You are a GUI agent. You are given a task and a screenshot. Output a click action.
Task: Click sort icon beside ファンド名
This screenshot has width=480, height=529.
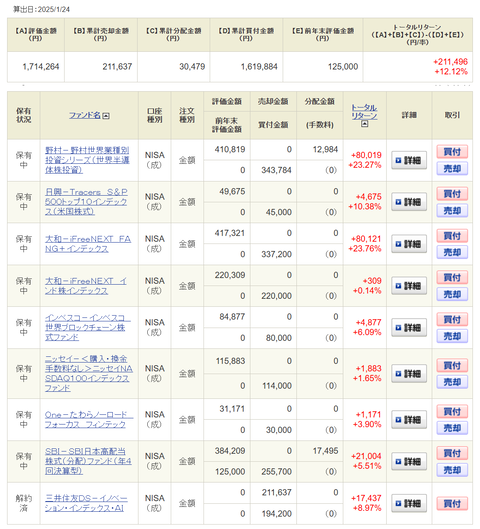106,116
